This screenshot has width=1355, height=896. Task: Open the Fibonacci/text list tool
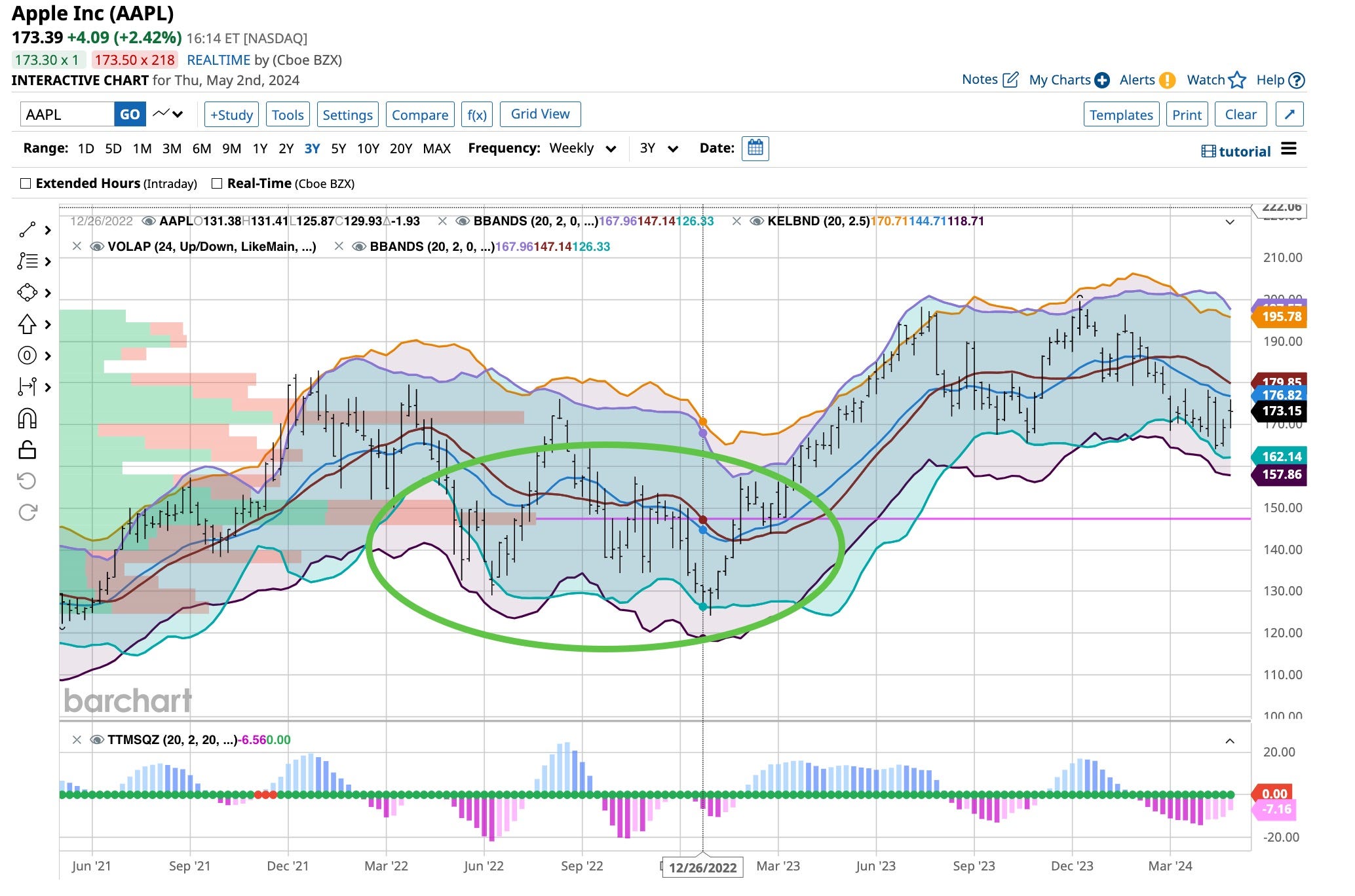click(x=27, y=261)
